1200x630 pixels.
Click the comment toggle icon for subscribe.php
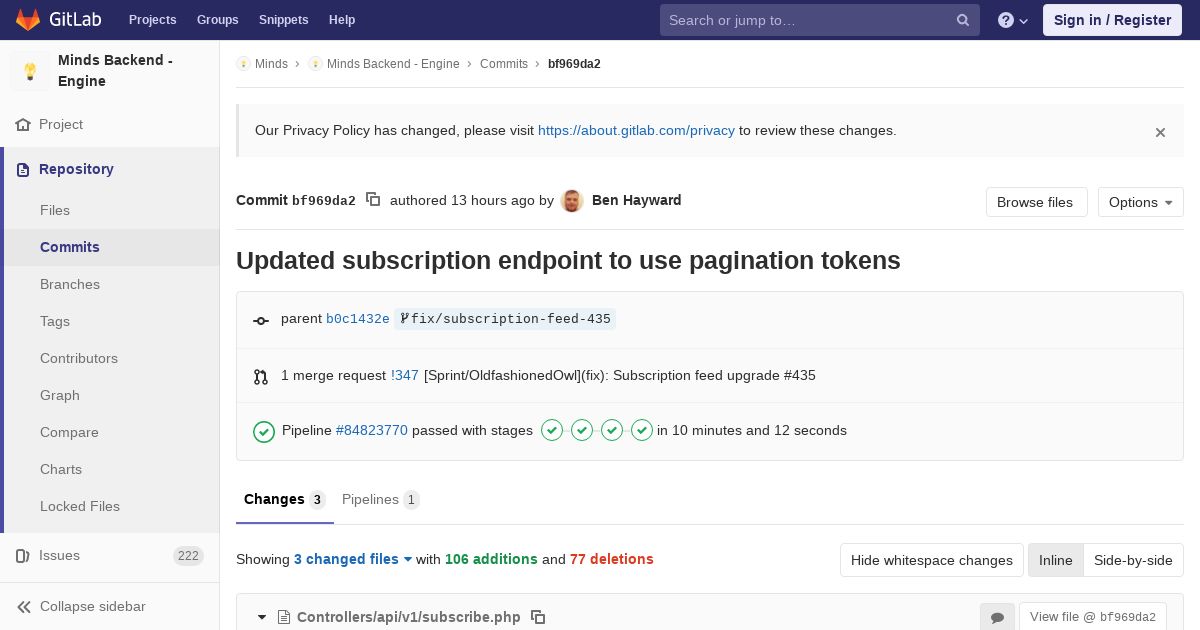click(x=997, y=618)
